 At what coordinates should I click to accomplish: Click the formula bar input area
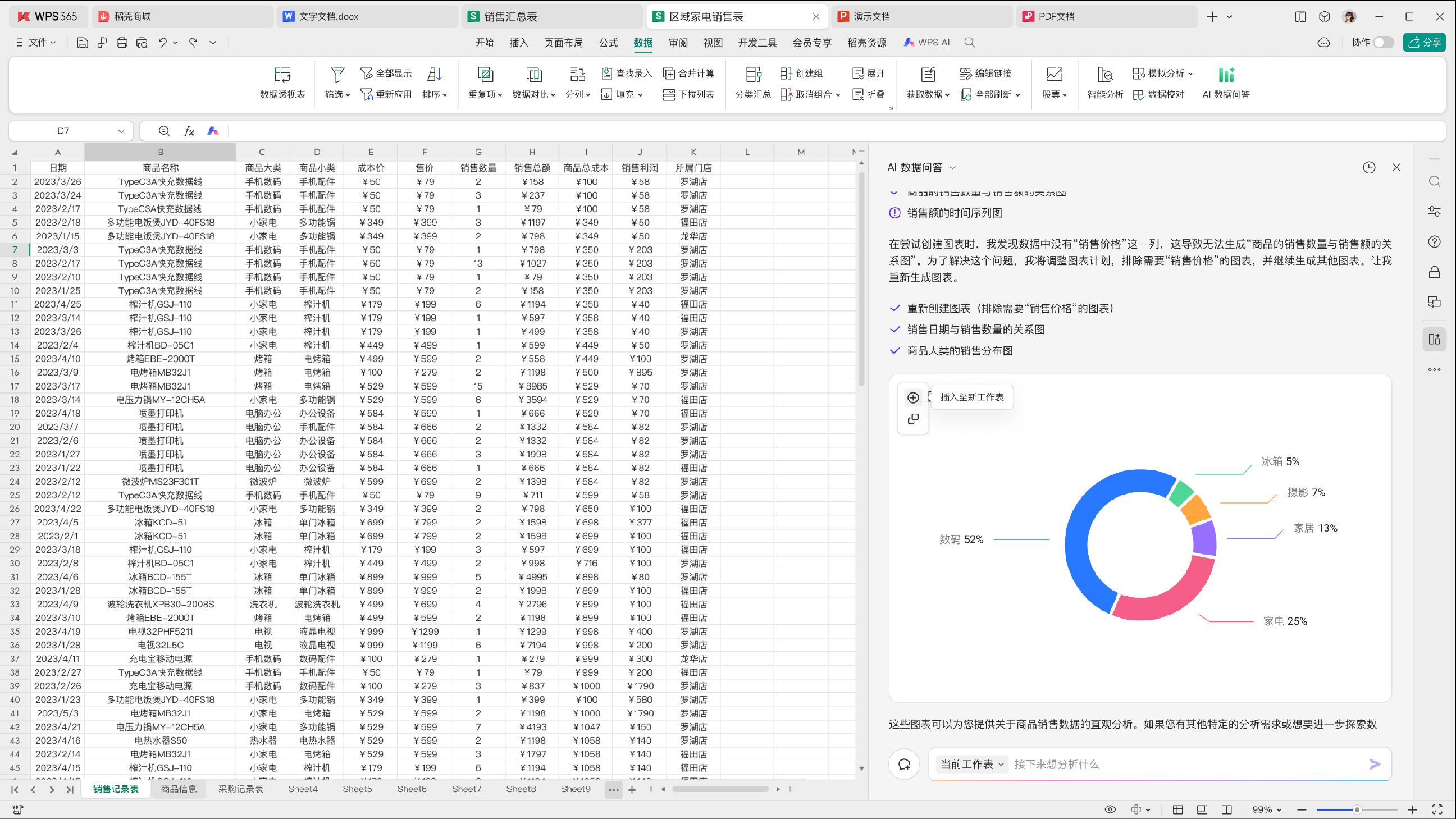tap(836, 131)
